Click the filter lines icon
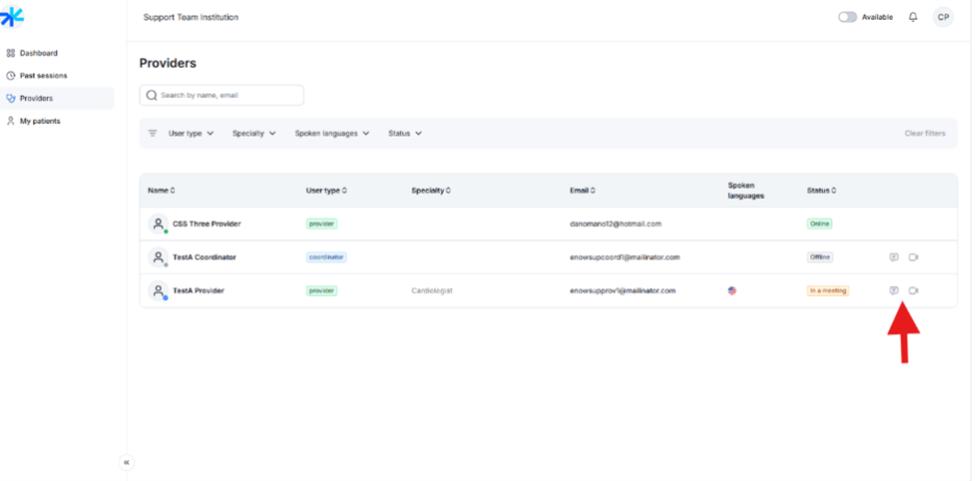The width and height of the screenshot is (975, 481). click(153, 133)
